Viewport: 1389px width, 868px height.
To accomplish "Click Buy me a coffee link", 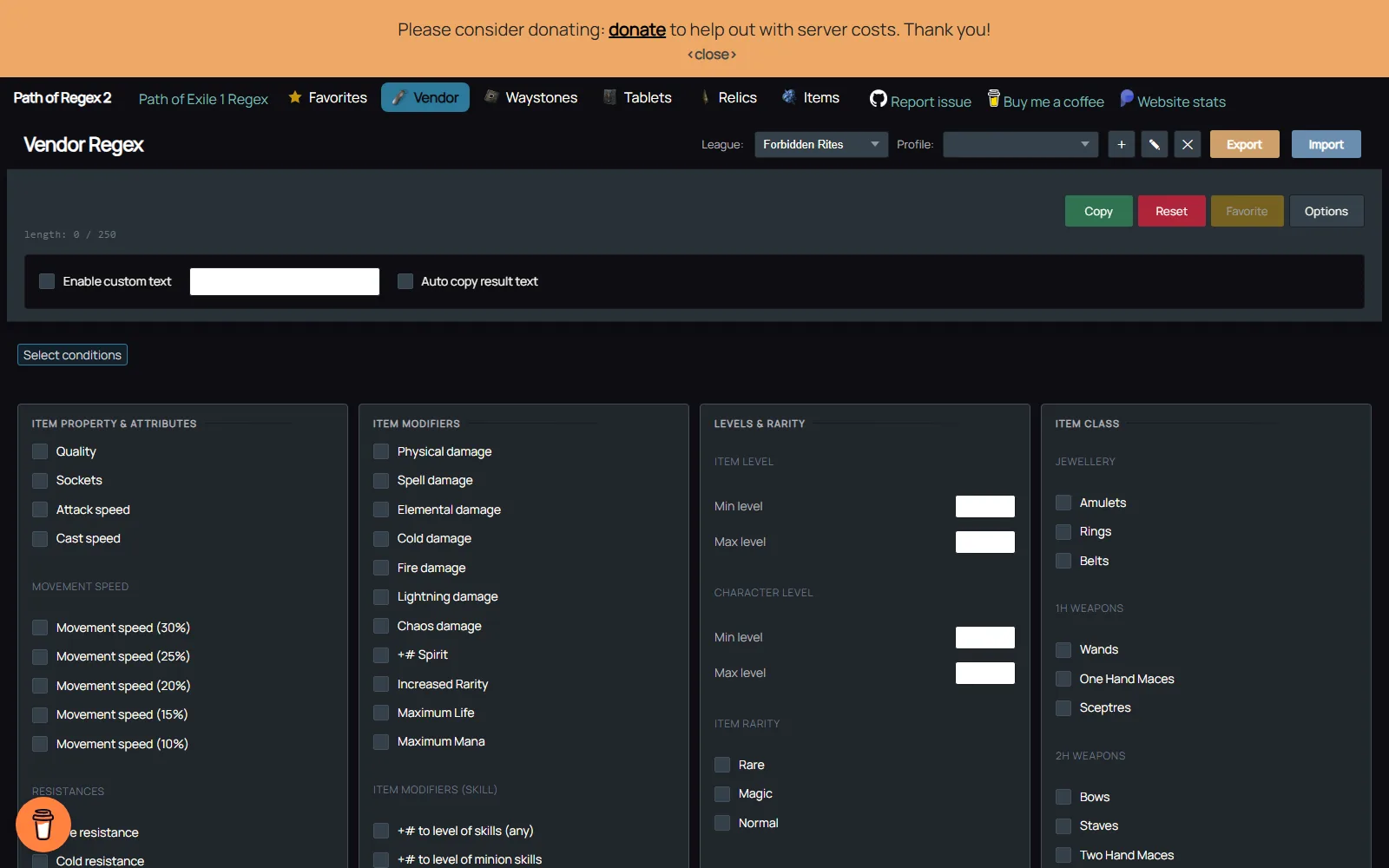I will click(x=1054, y=102).
